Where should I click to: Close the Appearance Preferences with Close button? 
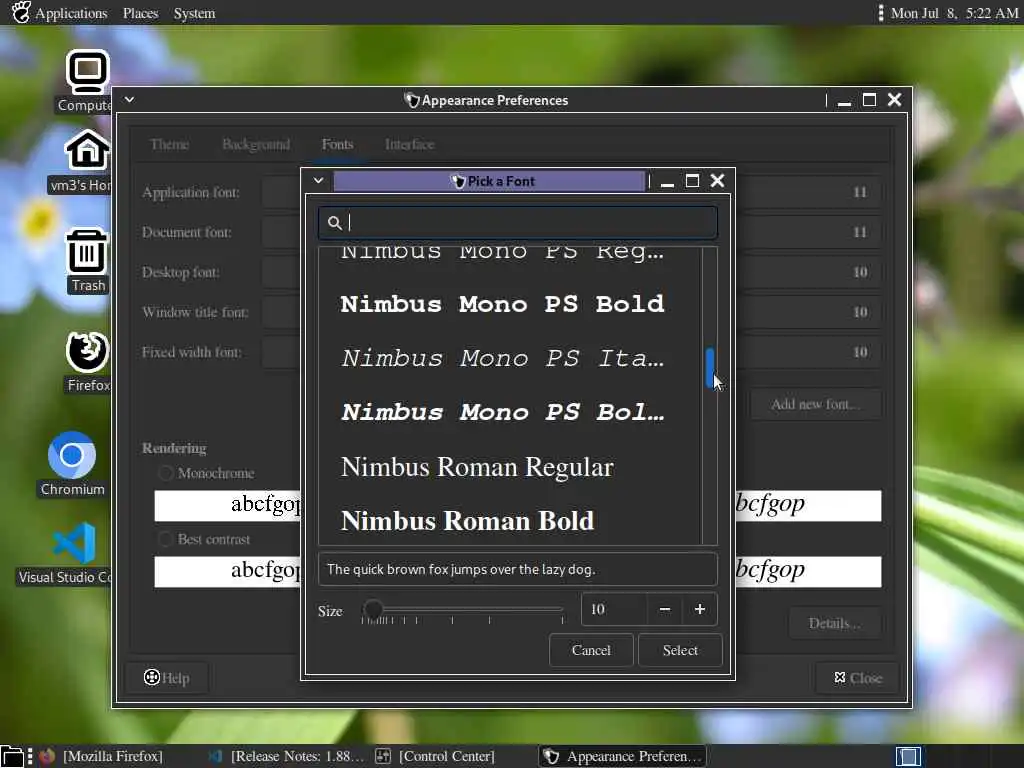858,678
